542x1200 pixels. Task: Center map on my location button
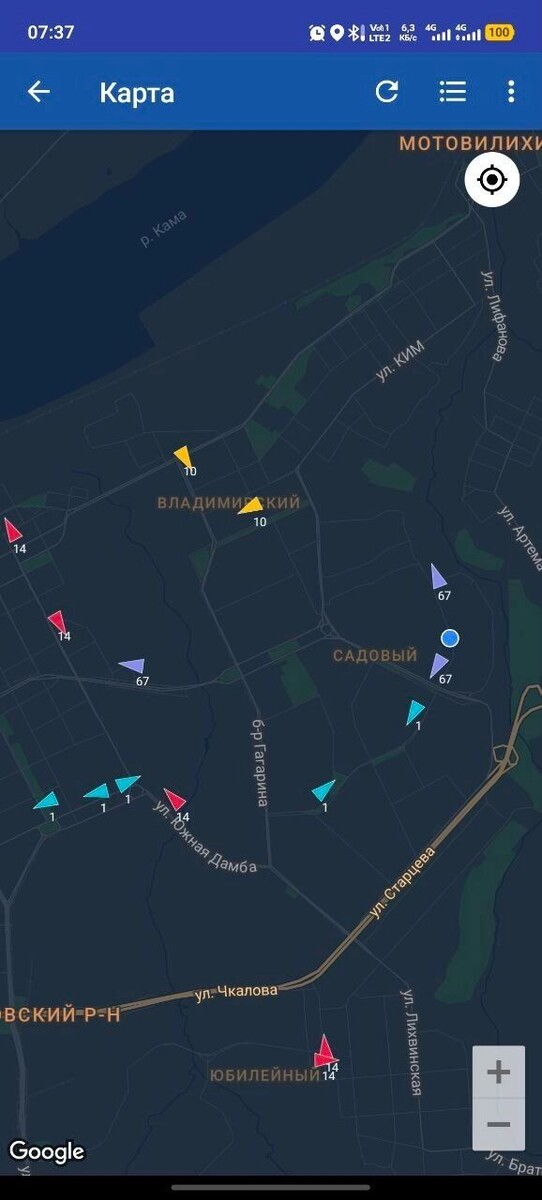pos(492,180)
